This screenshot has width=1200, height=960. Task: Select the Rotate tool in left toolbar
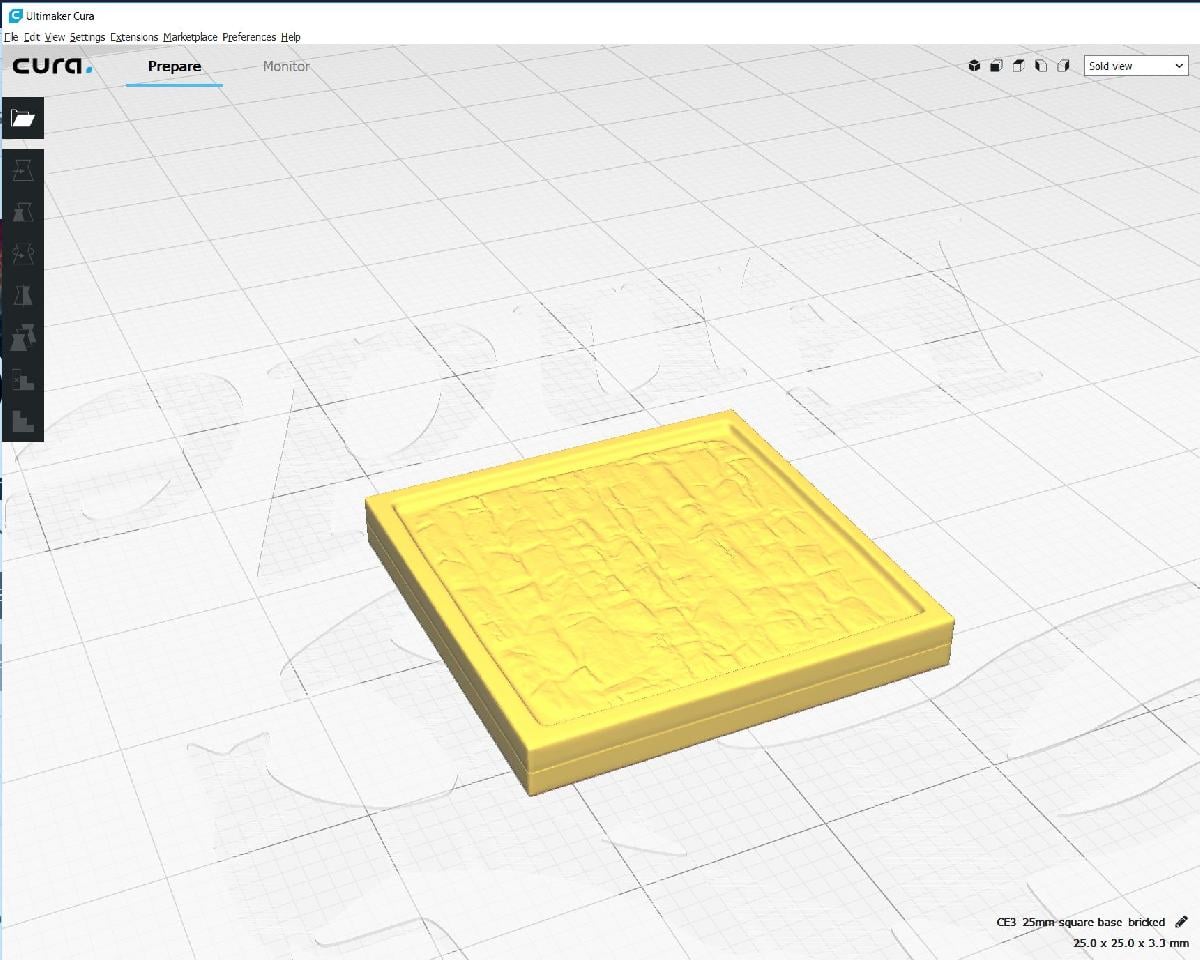pos(22,254)
